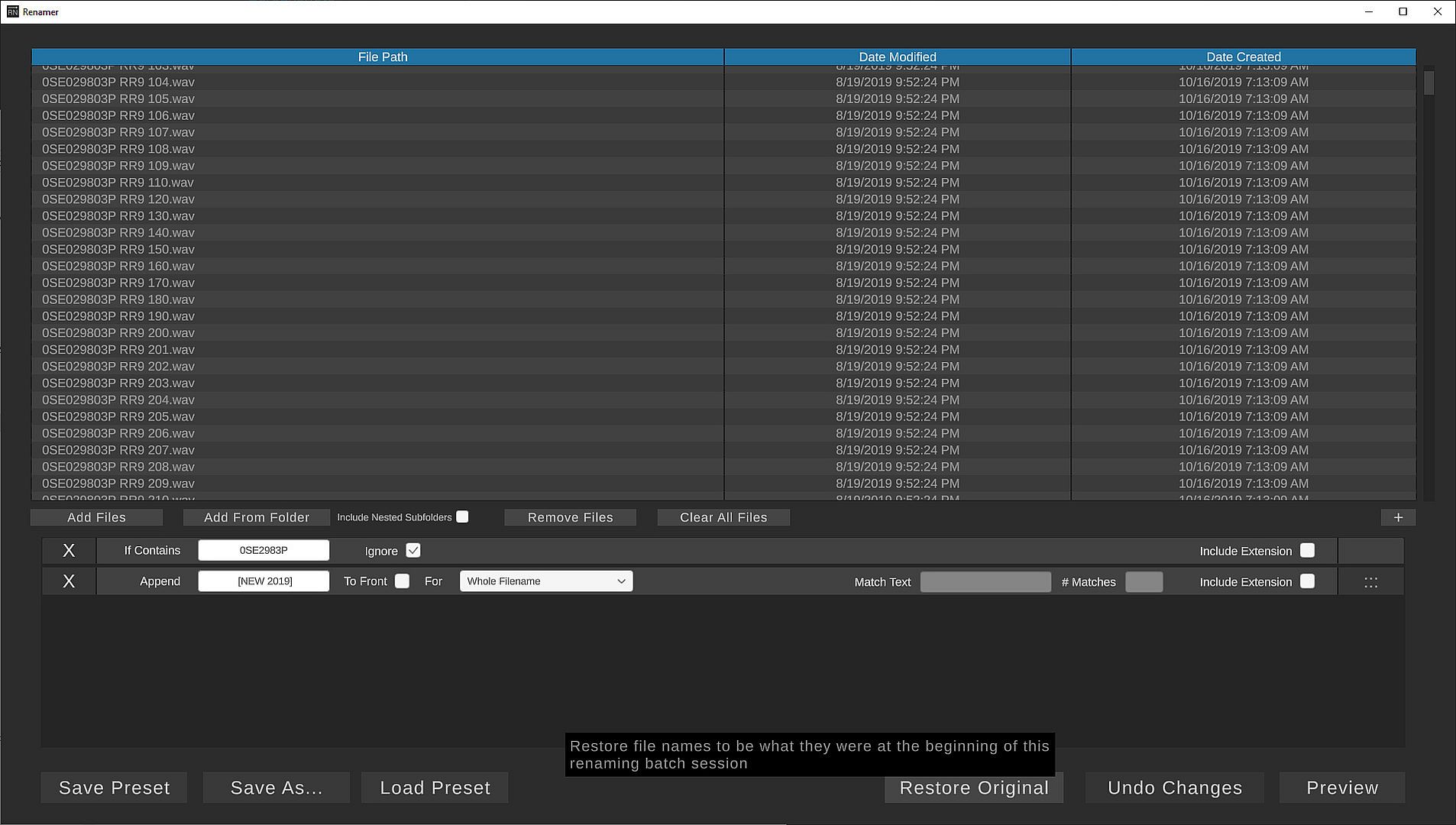
Task: Enable the To Front checkbox
Action: pyautogui.click(x=402, y=581)
